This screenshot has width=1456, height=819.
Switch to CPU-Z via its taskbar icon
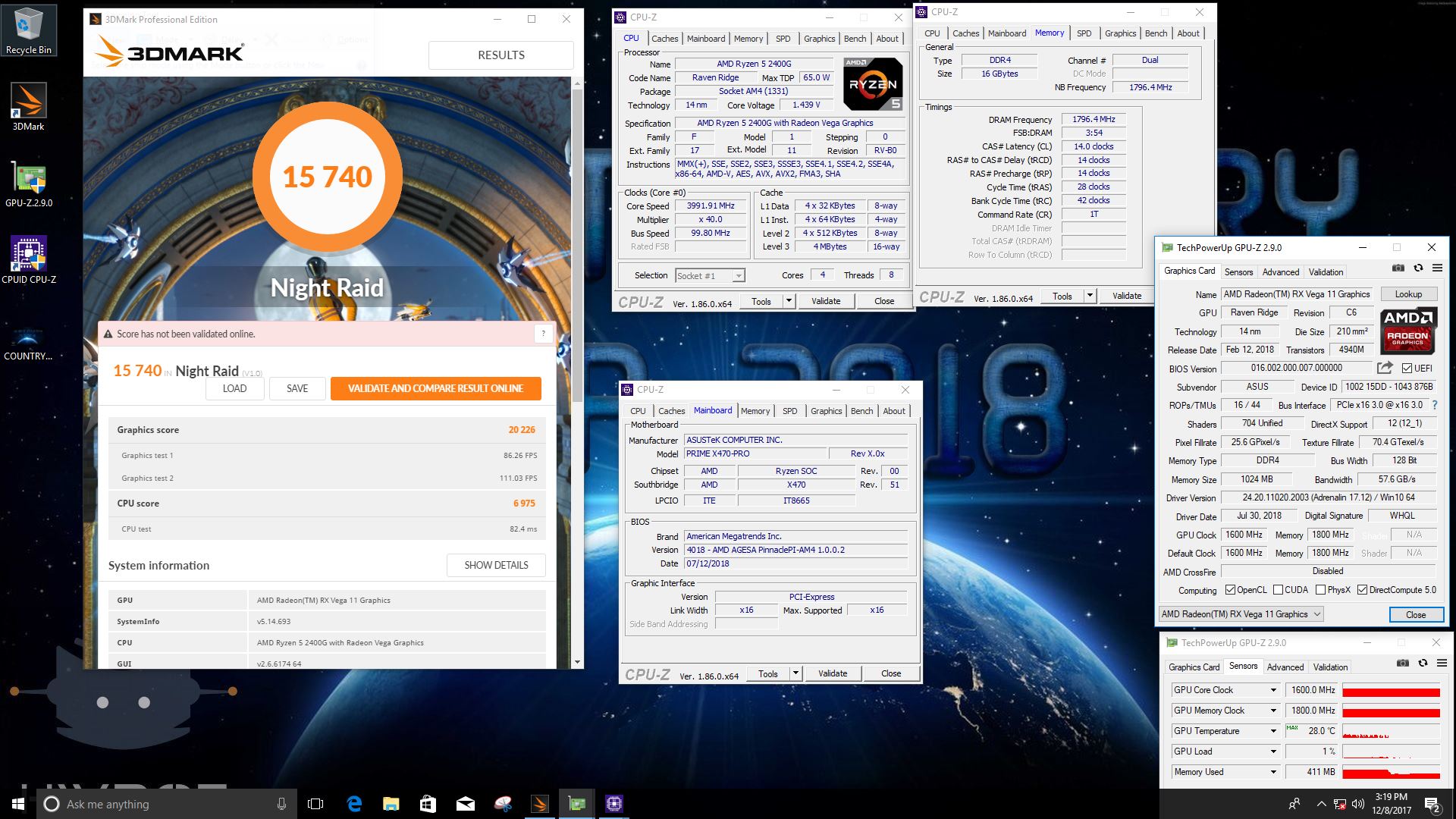click(x=613, y=804)
